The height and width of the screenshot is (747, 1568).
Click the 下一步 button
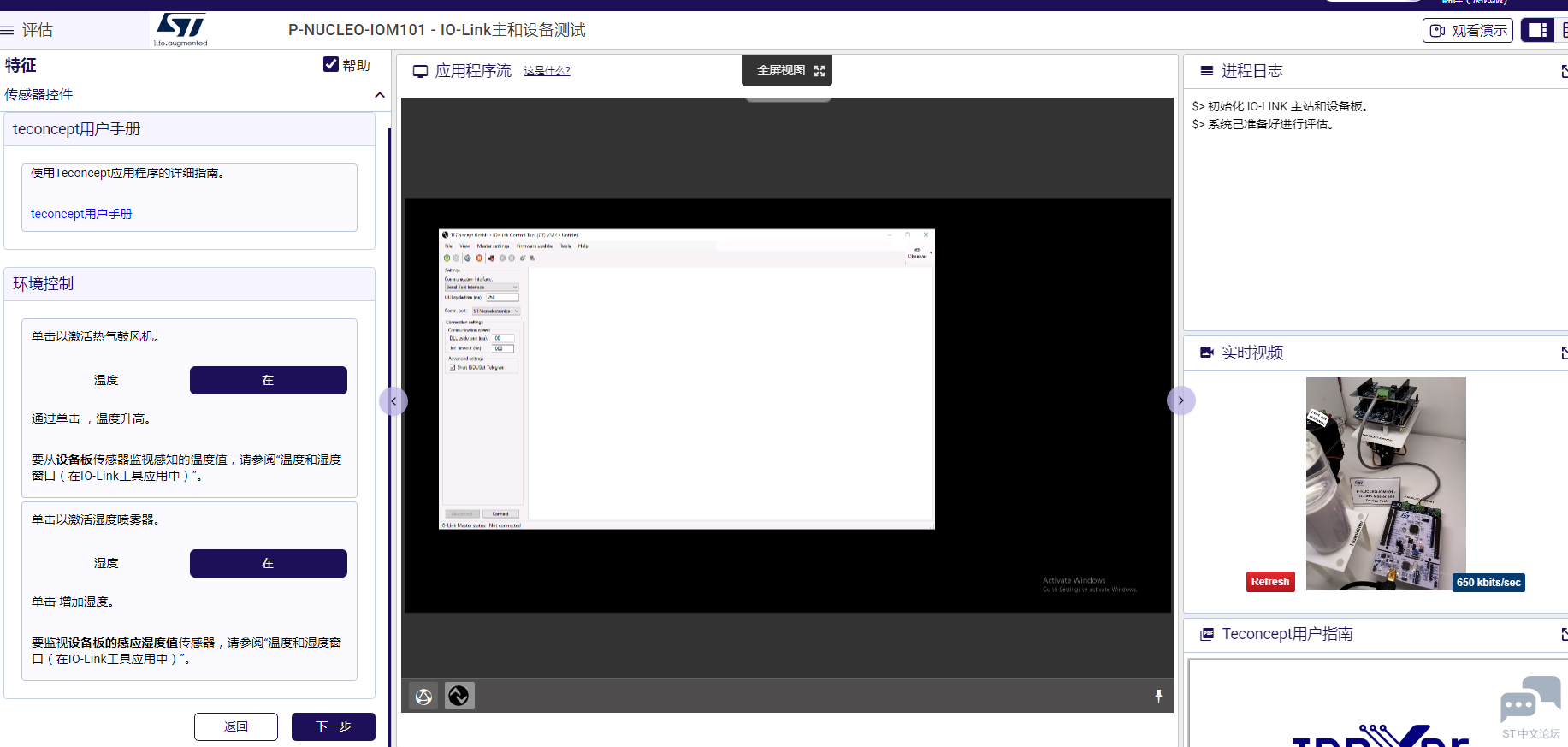click(x=333, y=726)
